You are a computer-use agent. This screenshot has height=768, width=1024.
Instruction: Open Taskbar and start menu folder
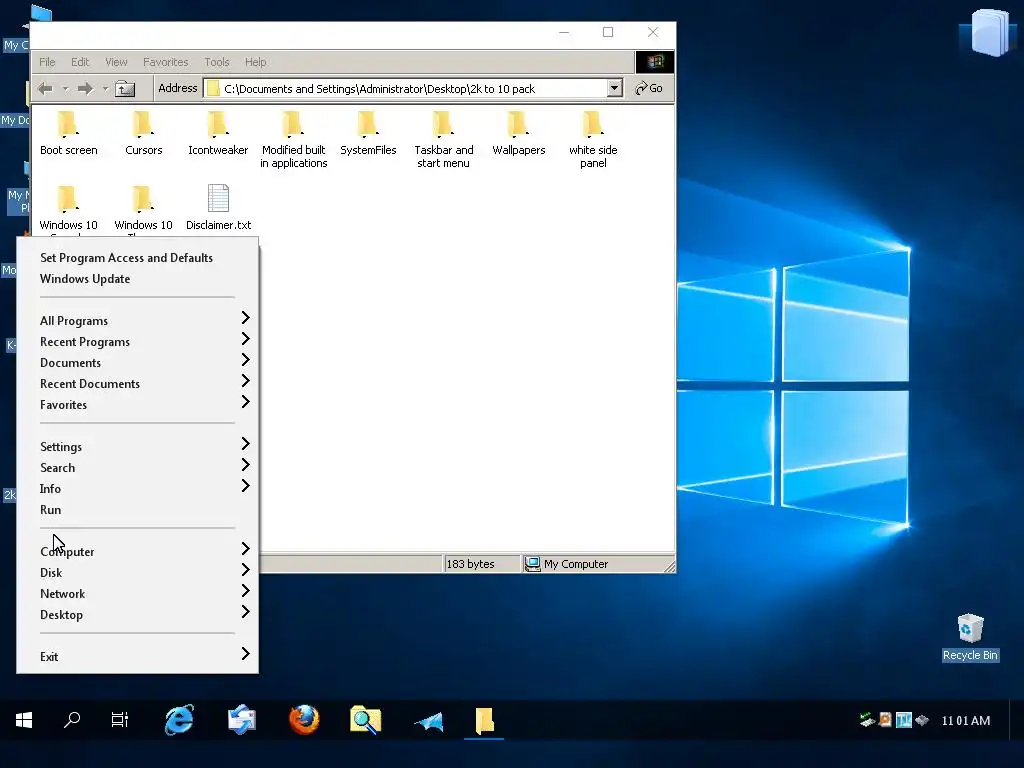point(443,140)
